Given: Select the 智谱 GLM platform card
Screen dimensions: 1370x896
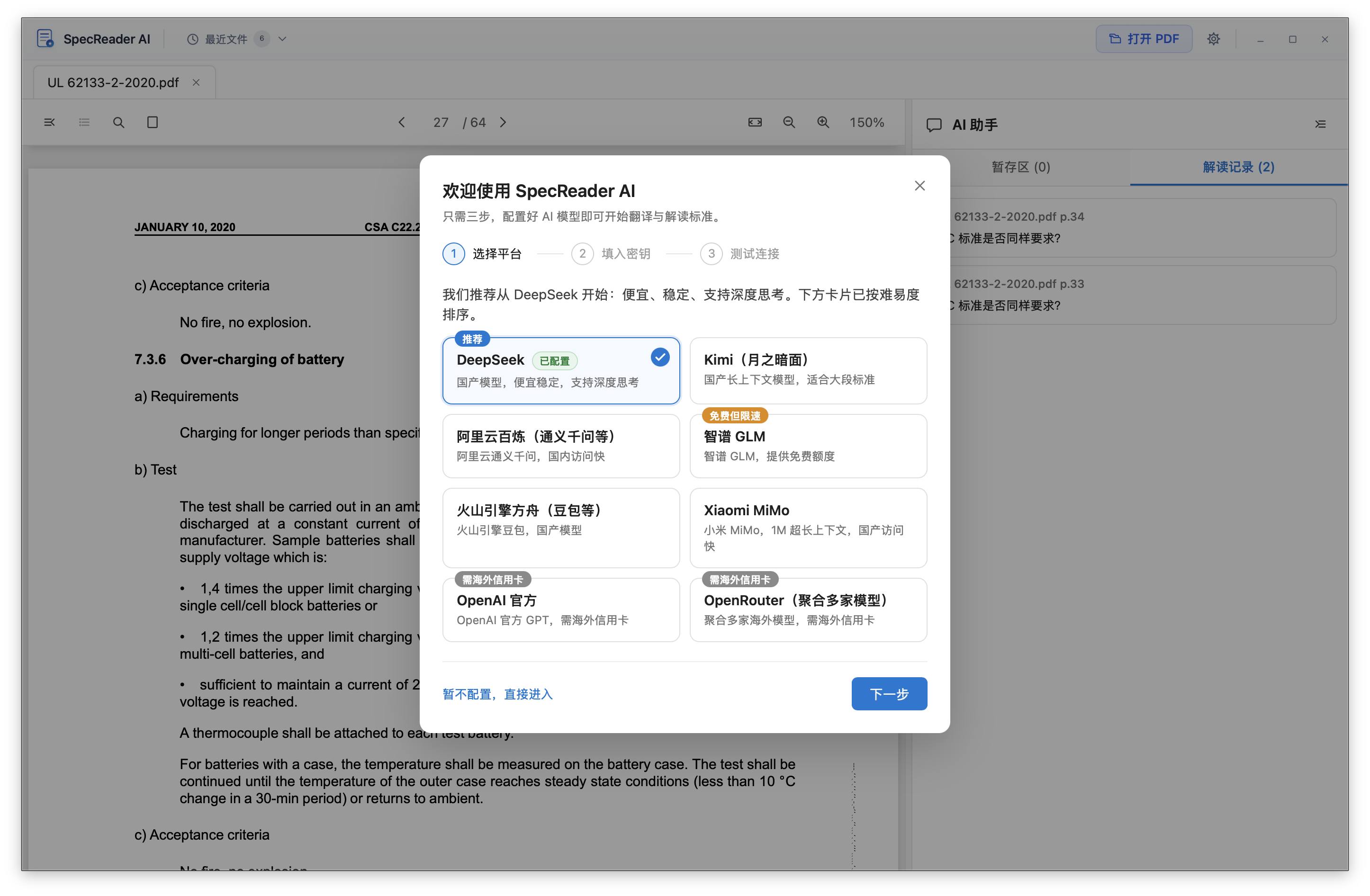Looking at the screenshot, I should (x=808, y=446).
